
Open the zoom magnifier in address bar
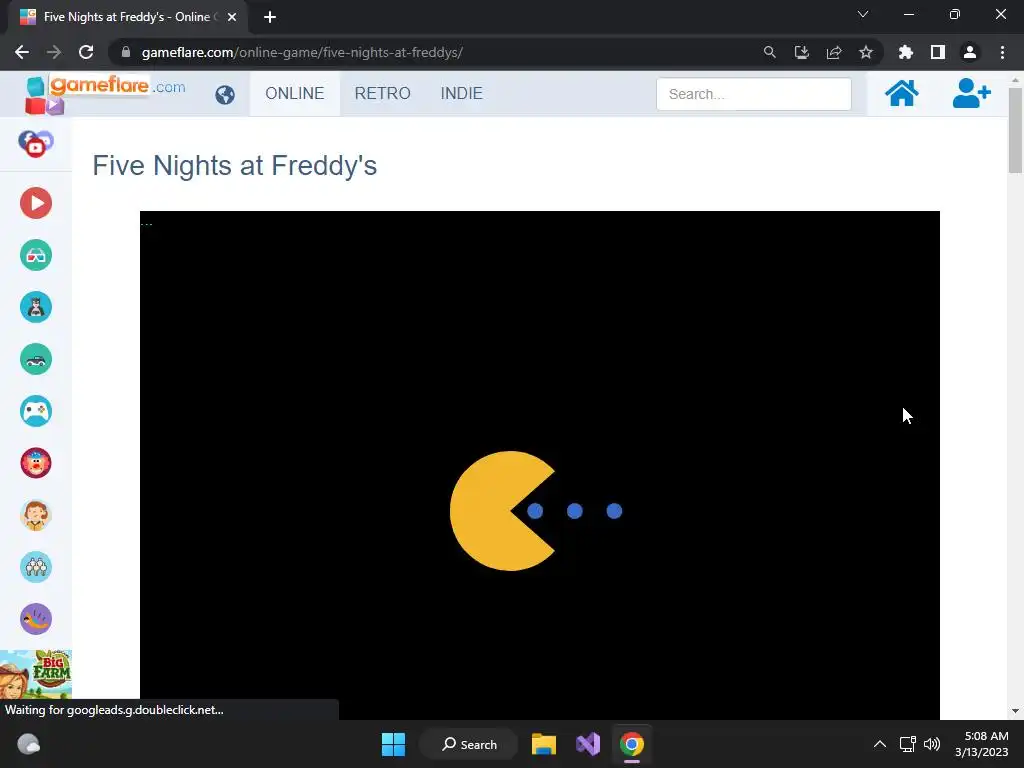coord(769,52)
